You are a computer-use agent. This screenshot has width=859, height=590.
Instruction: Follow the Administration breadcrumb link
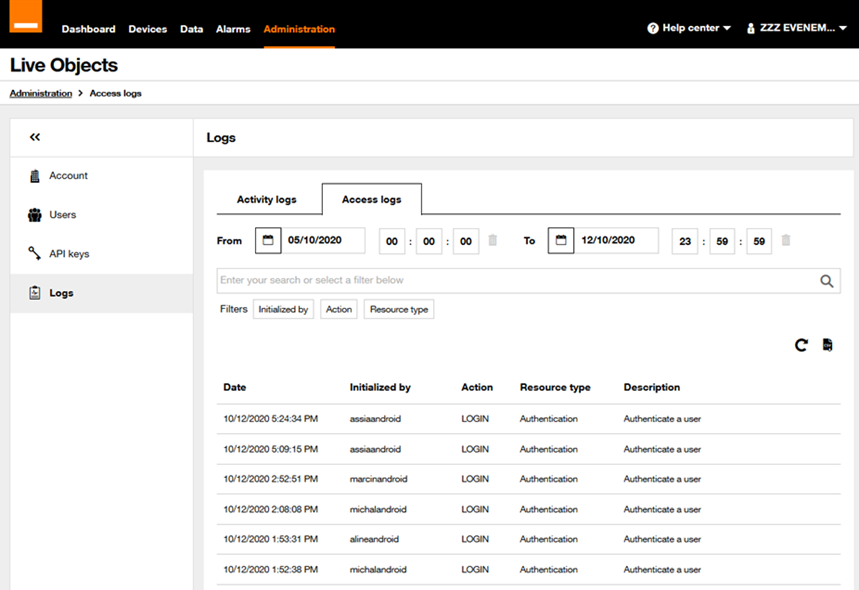coord(41,93)
